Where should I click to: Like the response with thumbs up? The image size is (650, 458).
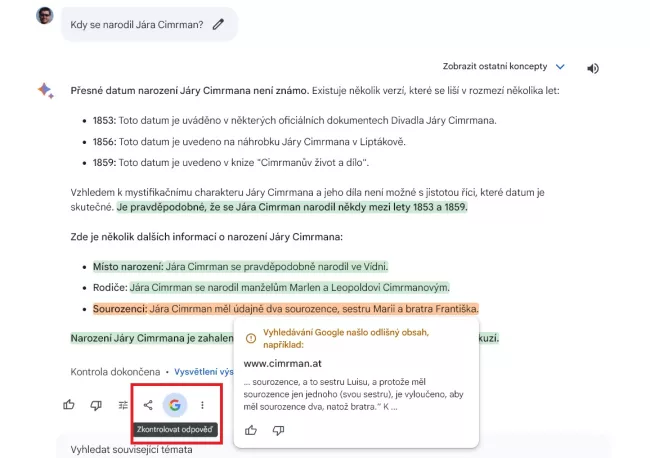(x=69, y=405)
